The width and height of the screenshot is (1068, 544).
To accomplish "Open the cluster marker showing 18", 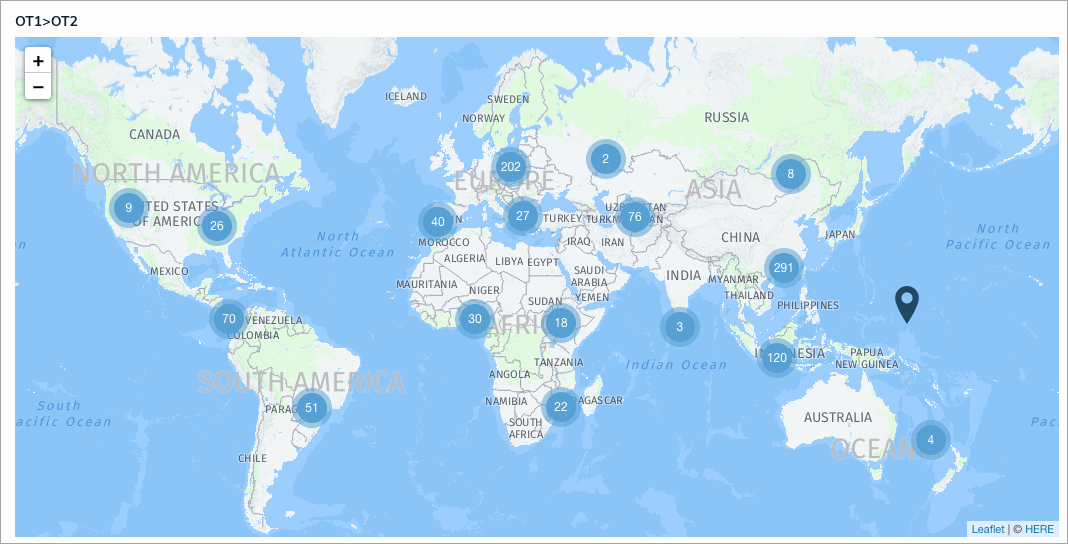I will 561,323.
